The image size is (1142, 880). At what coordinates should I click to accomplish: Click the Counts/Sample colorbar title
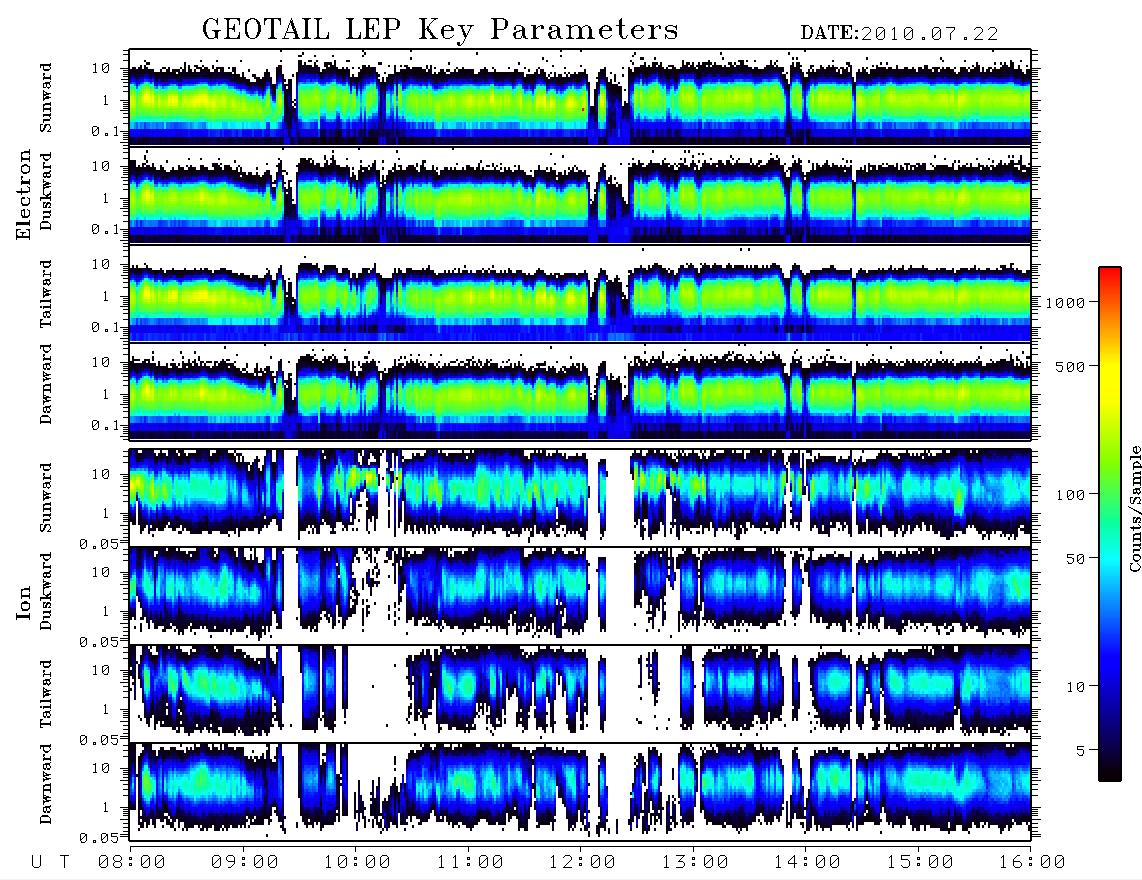[1134, 508]
